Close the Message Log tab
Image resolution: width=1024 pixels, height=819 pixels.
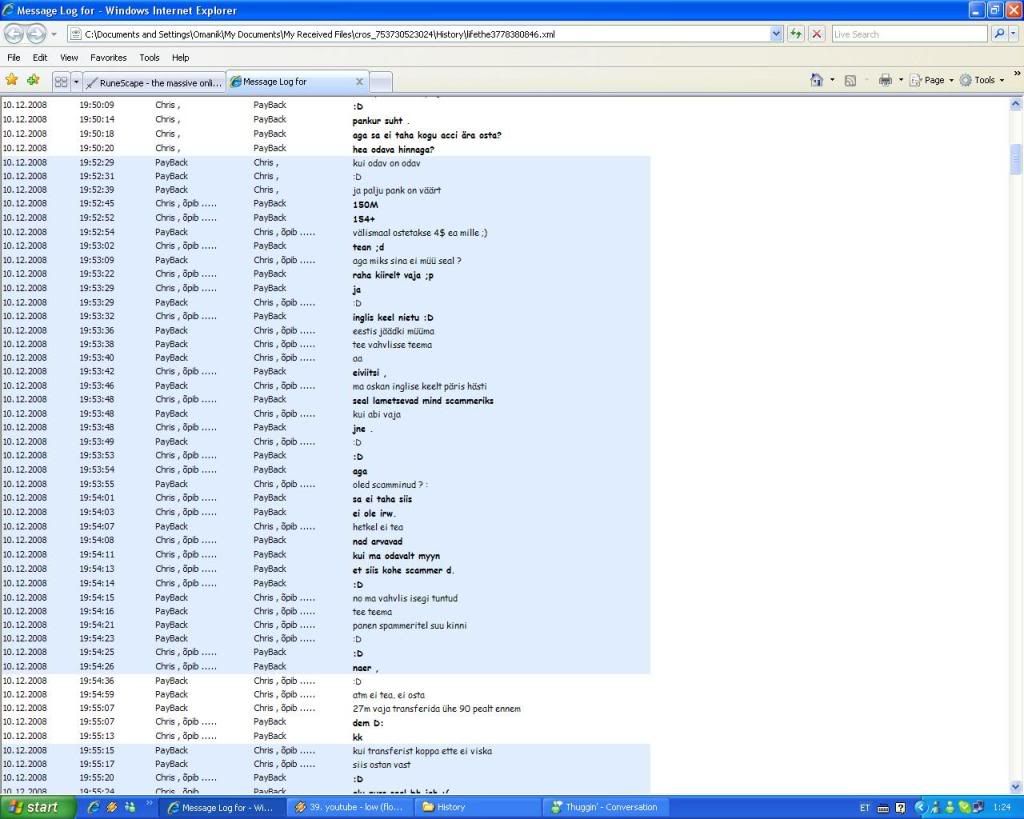pos(360,82)
